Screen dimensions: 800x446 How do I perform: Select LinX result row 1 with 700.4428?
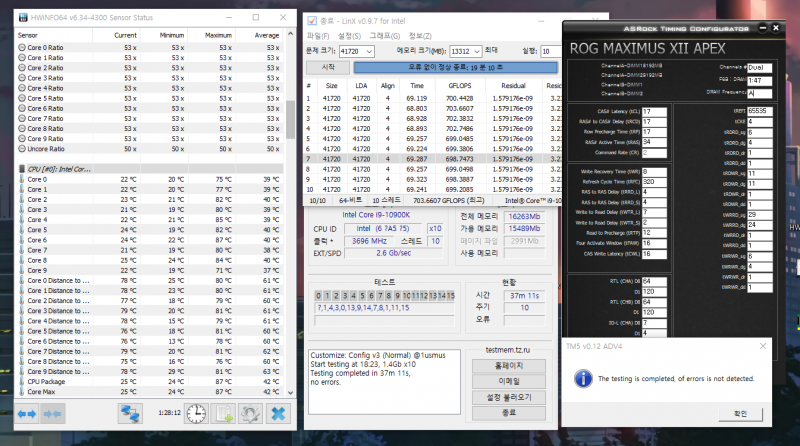point(433,98)
